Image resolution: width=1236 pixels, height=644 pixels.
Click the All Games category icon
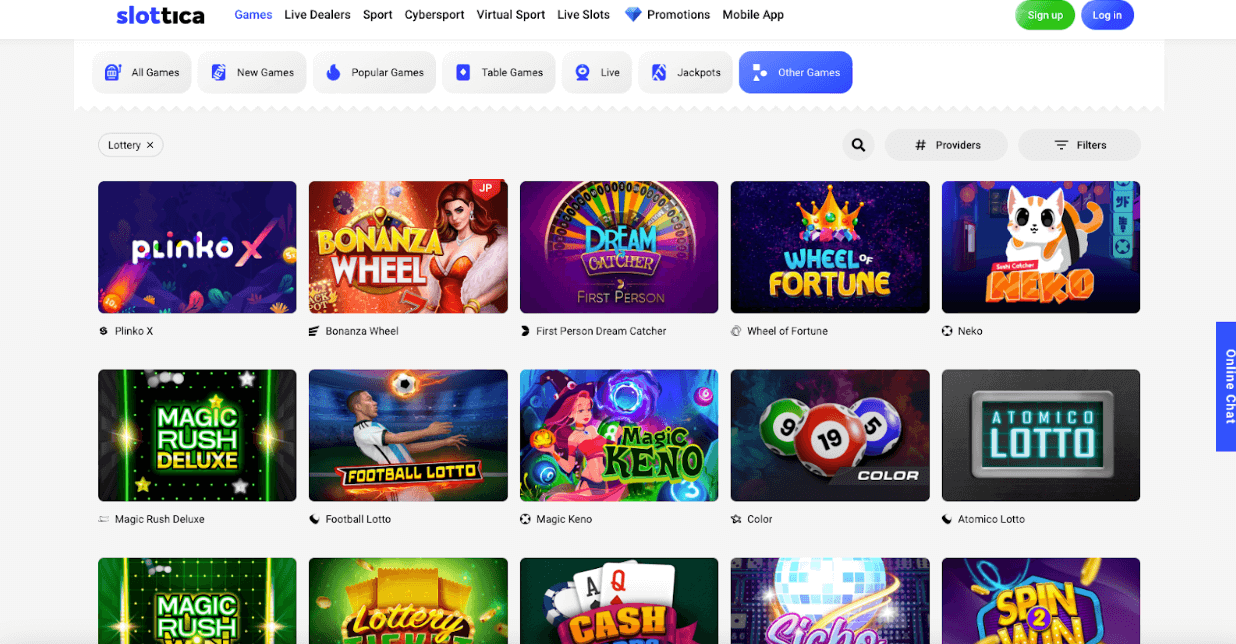pyautogui.click(x=113, y=72)
